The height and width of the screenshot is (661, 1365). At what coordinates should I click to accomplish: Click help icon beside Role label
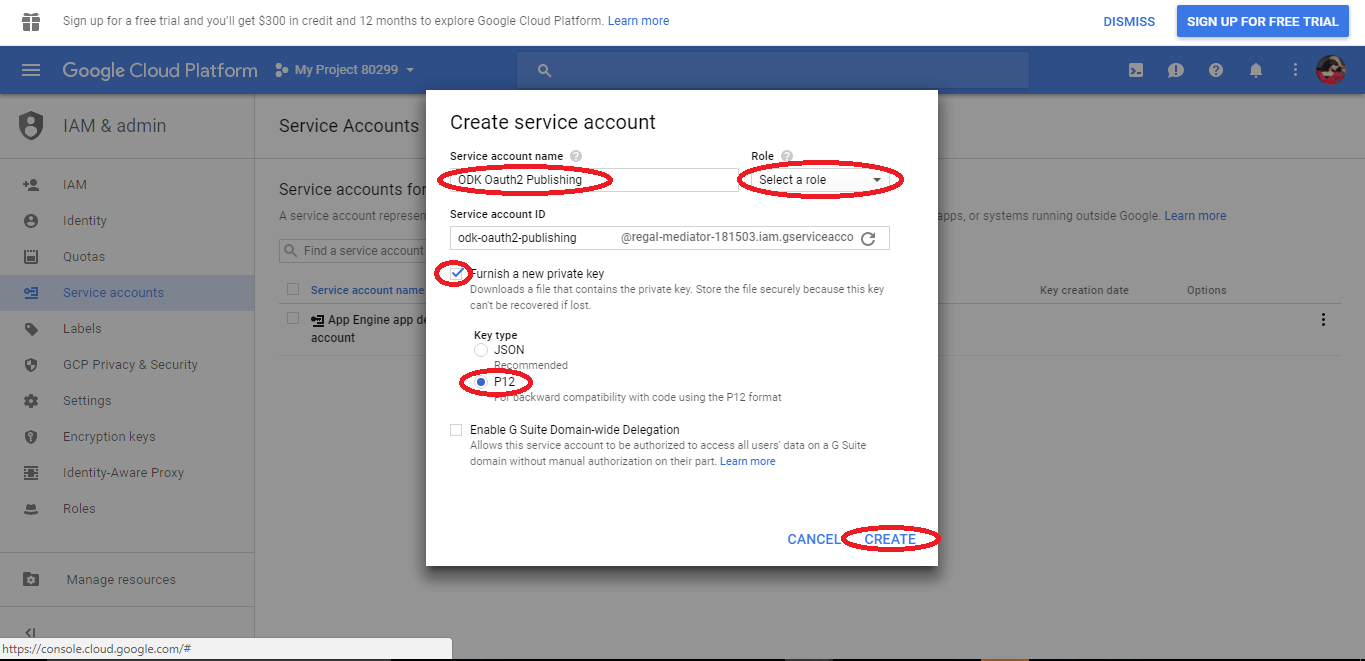787,156
